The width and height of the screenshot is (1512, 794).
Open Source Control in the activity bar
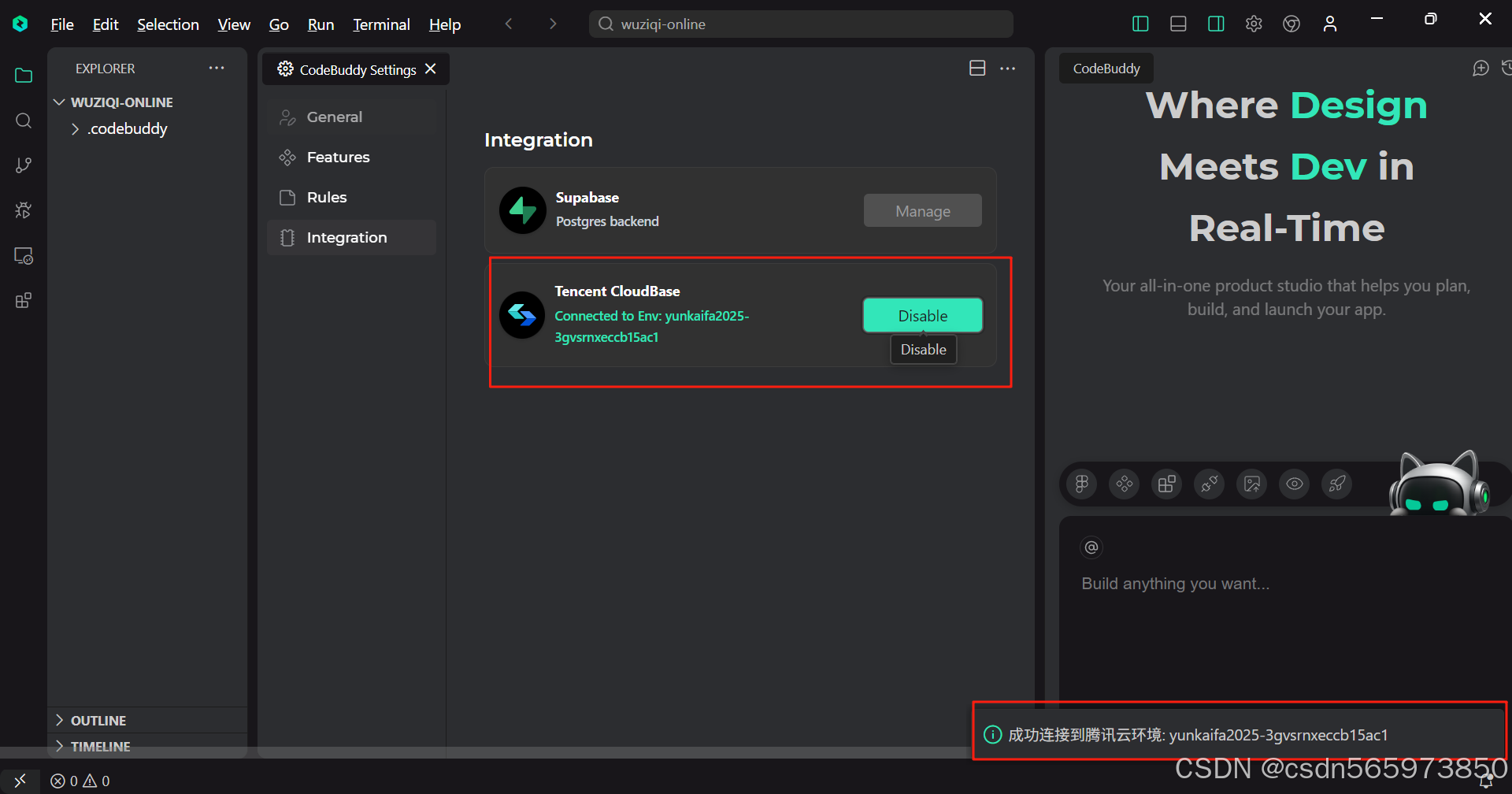point(23,165)
